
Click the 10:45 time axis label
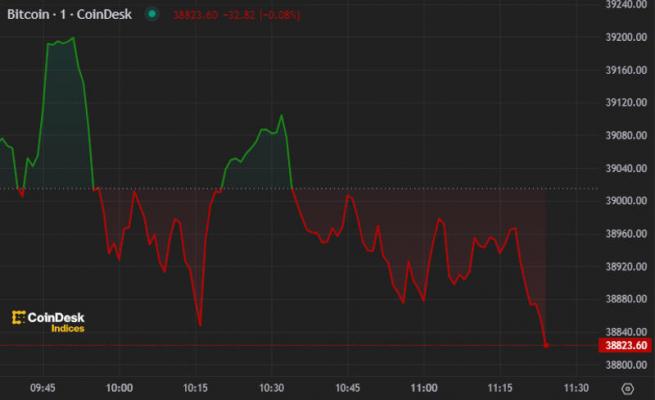click(x=347, y=386)
